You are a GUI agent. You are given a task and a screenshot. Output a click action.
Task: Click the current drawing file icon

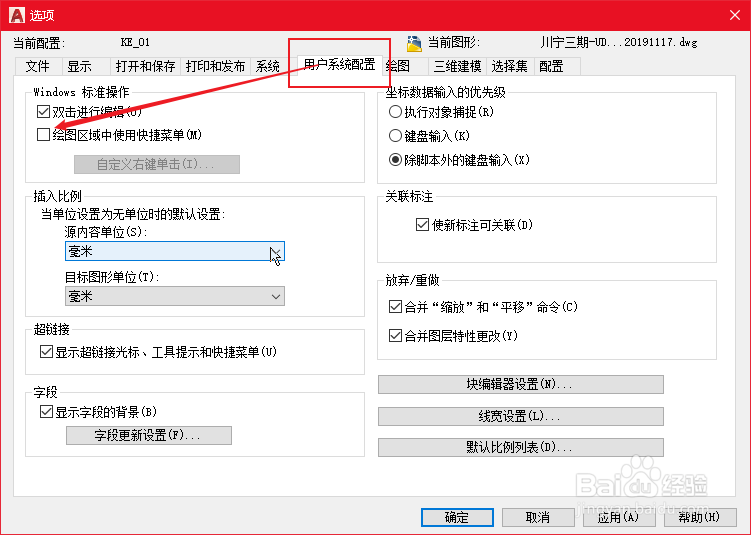(414, 43)
